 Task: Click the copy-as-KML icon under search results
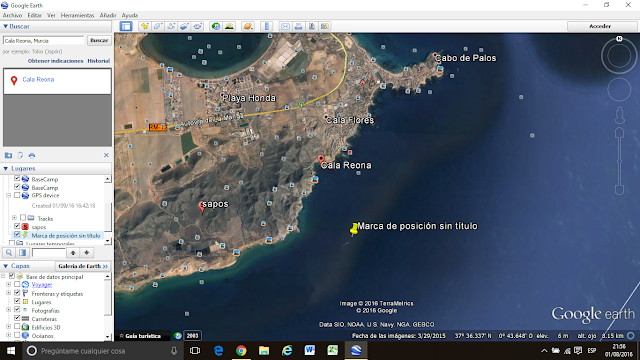pyautogui.click(x=20, y=156)
